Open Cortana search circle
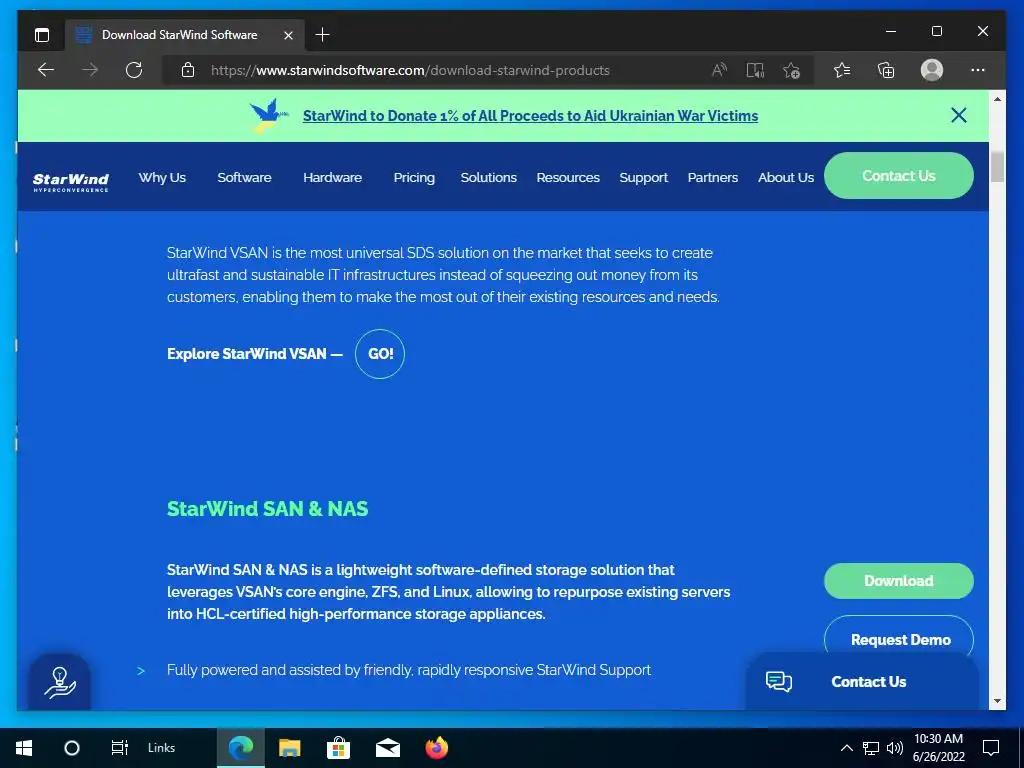The width and height of the screenshot is (1024, 768). tap(72, 748)
